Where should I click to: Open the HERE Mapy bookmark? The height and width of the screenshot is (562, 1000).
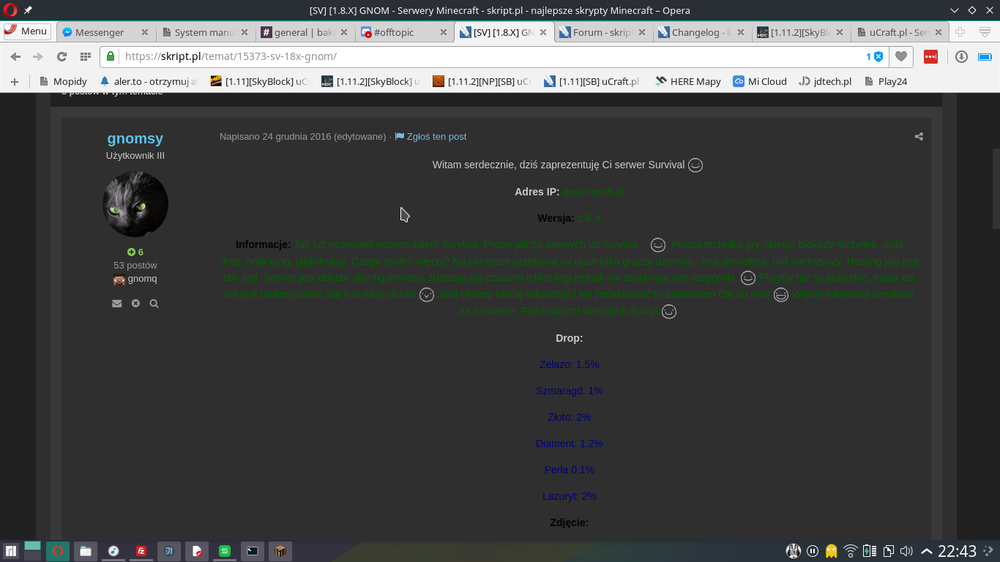click(688, 82)
